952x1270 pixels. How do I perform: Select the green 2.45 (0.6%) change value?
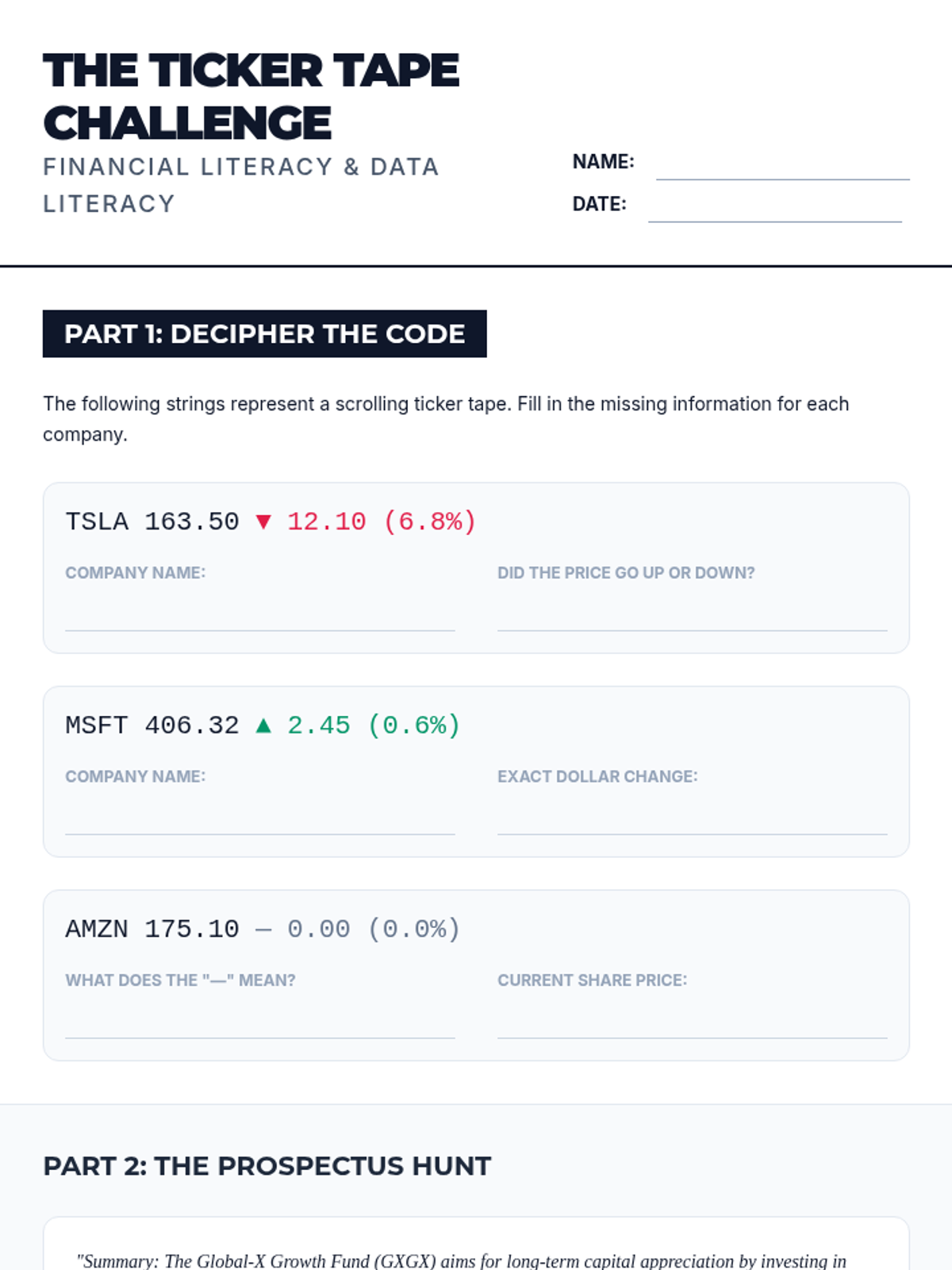click(x=374, y=725)
